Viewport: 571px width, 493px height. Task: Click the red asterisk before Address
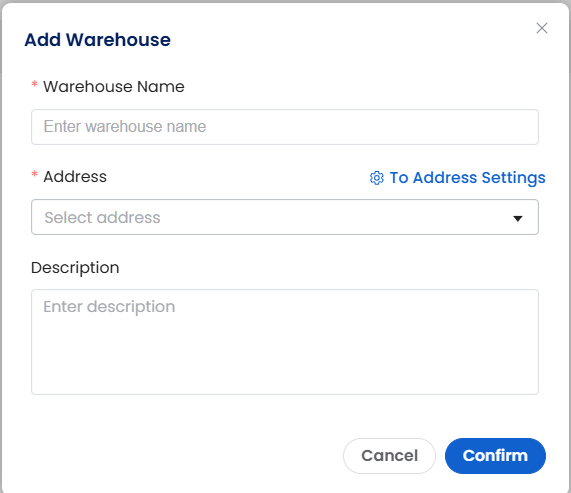[35, 174]
